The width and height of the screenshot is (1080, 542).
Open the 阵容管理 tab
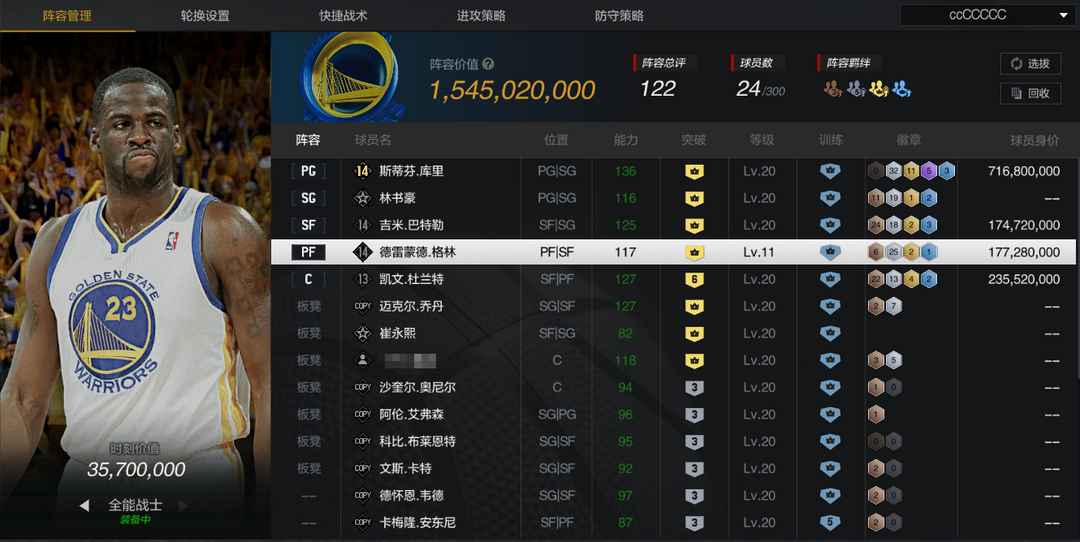(x=67, y=15)
